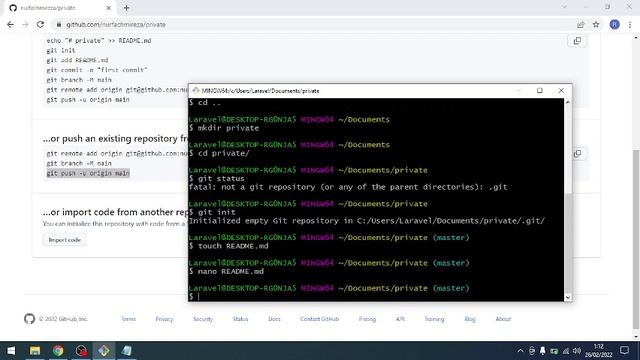
Task: Open the share page icon in address bar
Action: [x=580, y=24]
